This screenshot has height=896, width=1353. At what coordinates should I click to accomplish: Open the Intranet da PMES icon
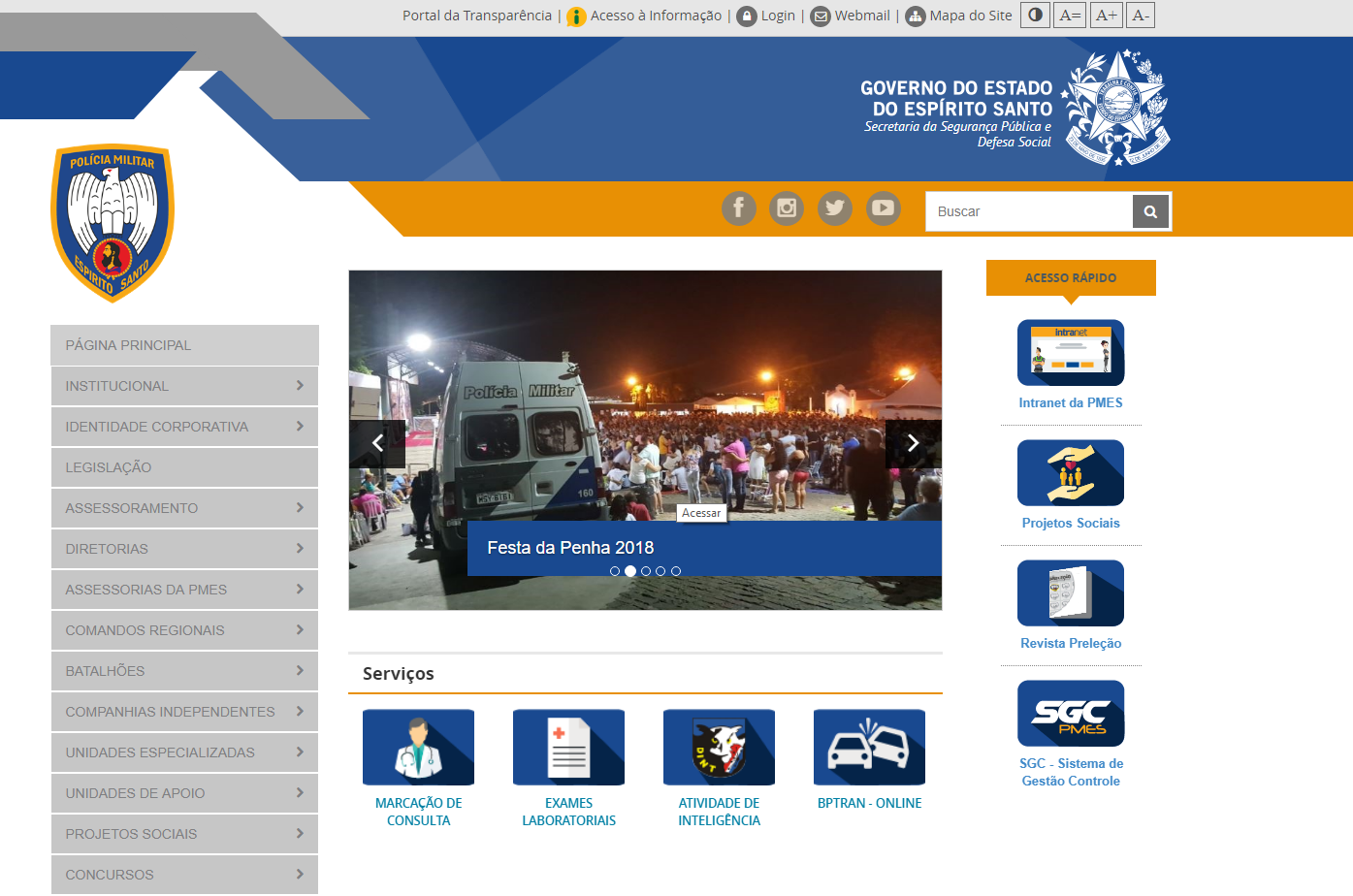(1070, 353)
